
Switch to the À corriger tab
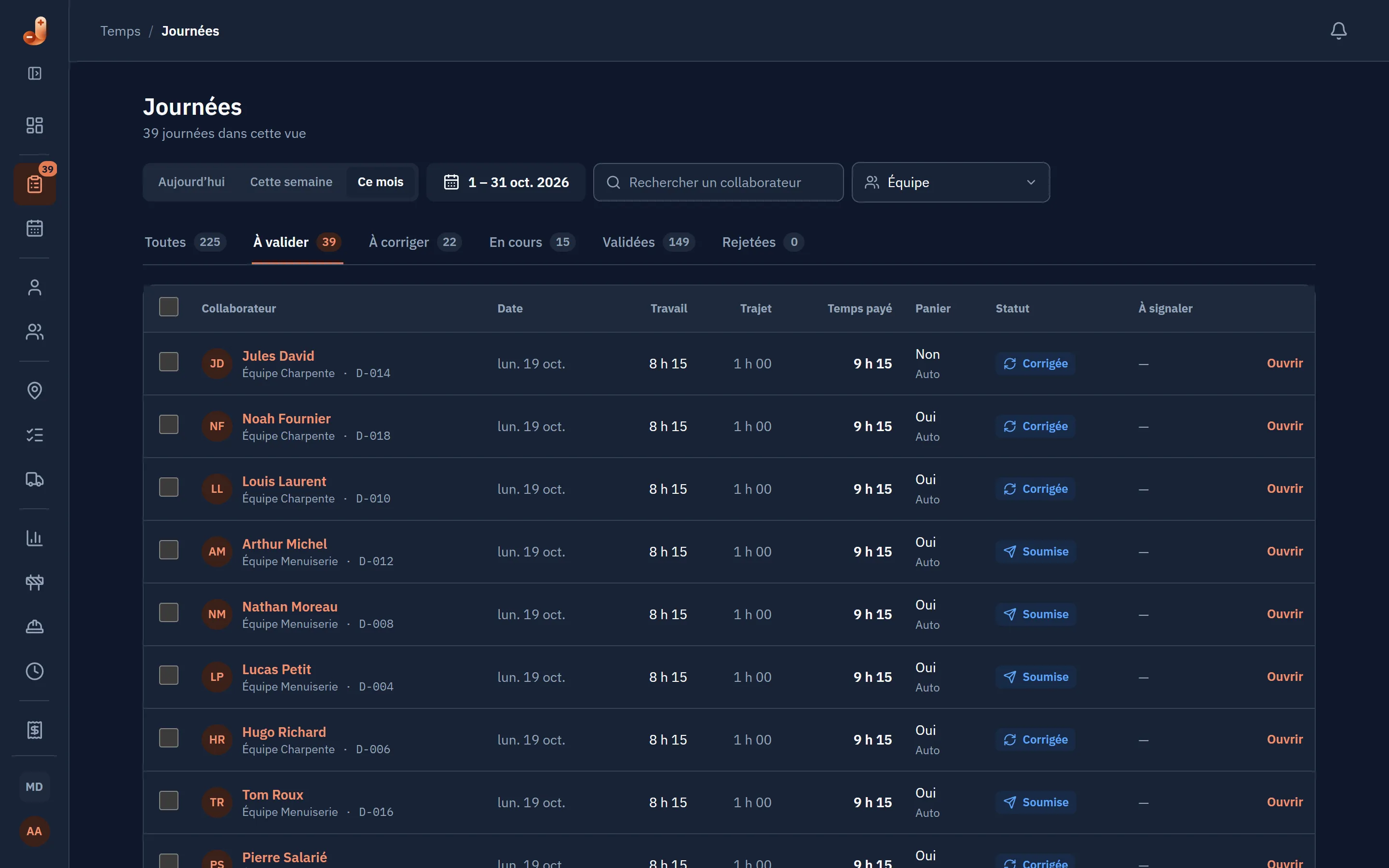pyautogui.click(x=415, y=242)
